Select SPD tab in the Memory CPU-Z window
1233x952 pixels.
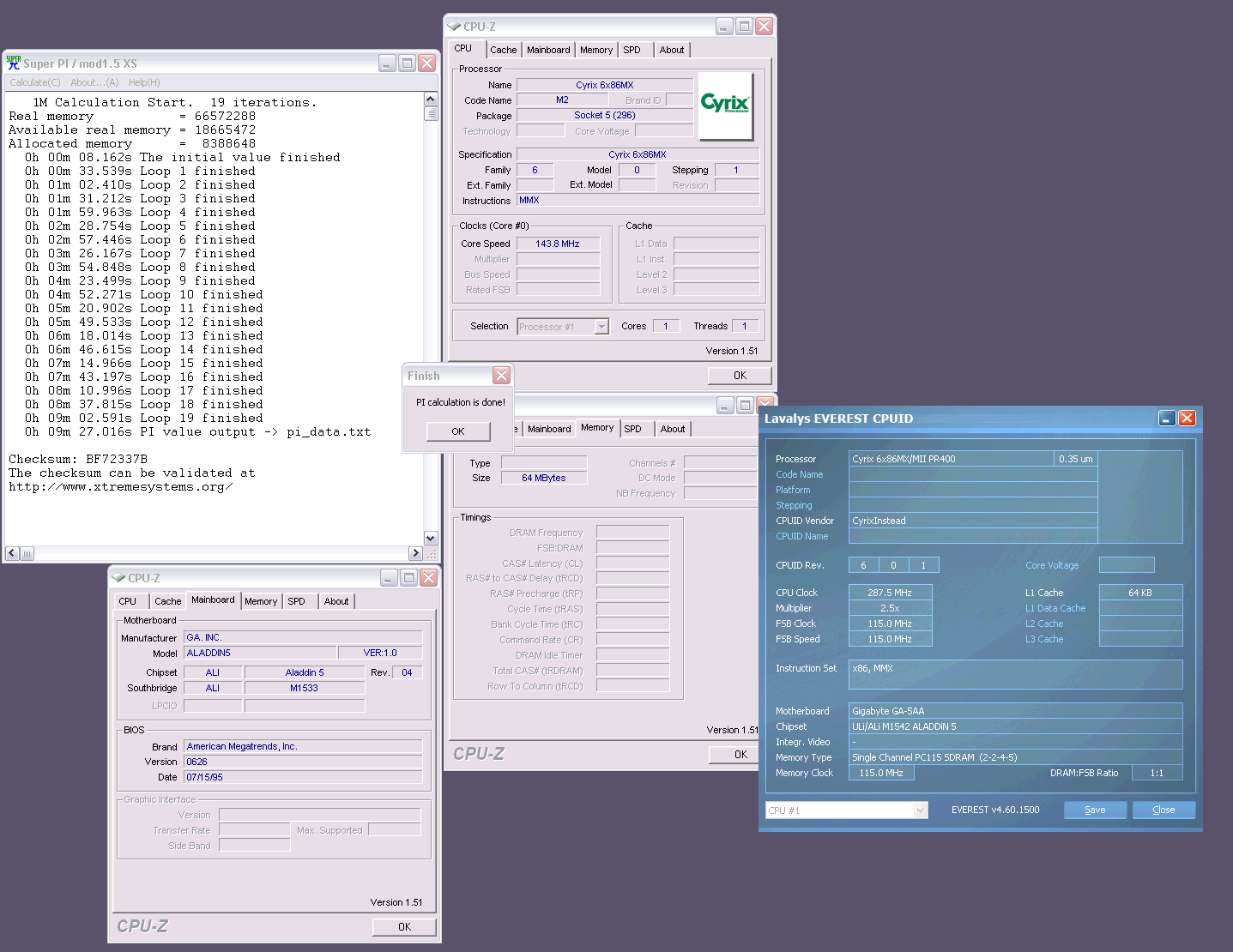click(633, 429)
